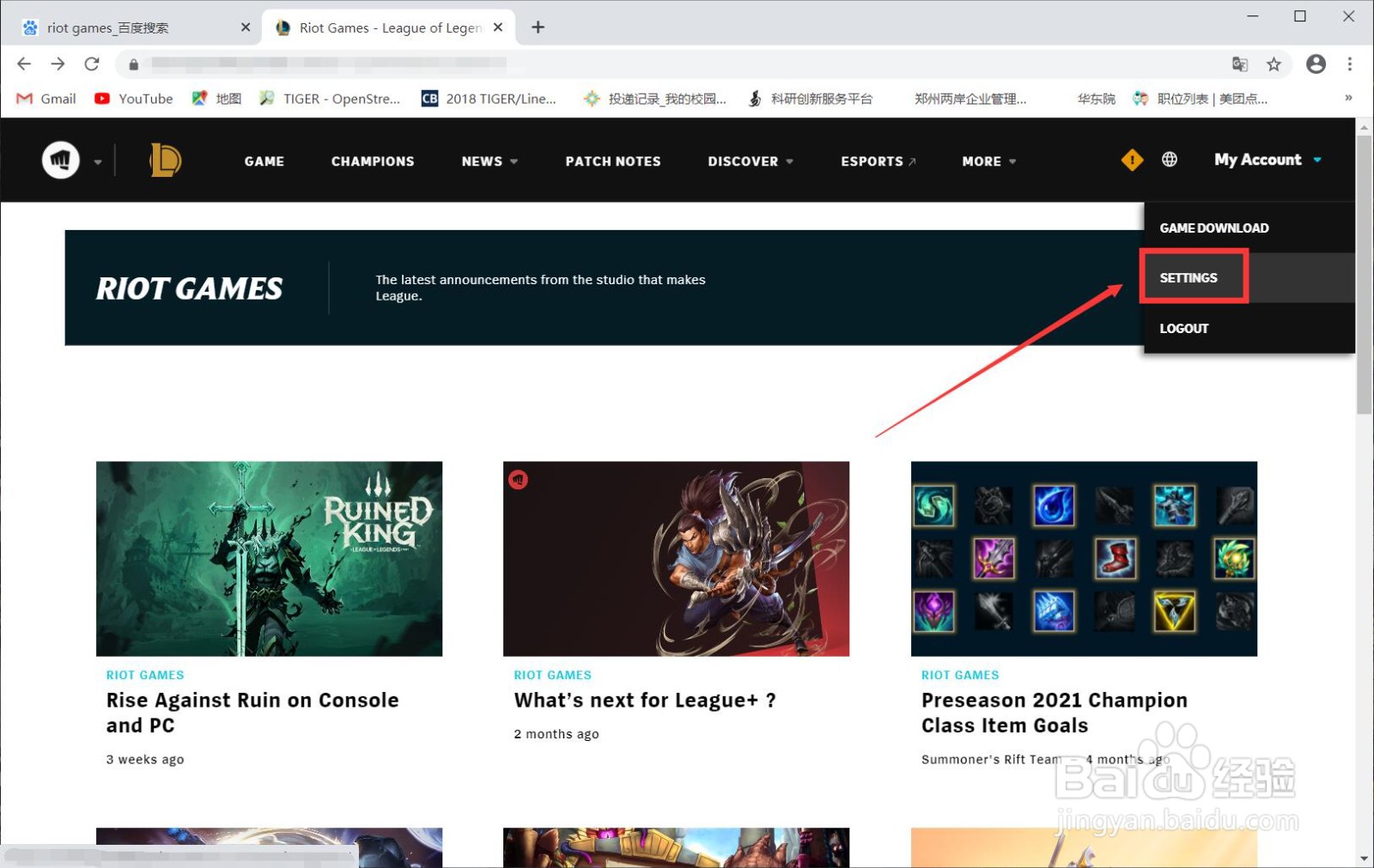Expand the DISCOVER dropdown
Screen dimensions: 1374x868
point(751,161)
